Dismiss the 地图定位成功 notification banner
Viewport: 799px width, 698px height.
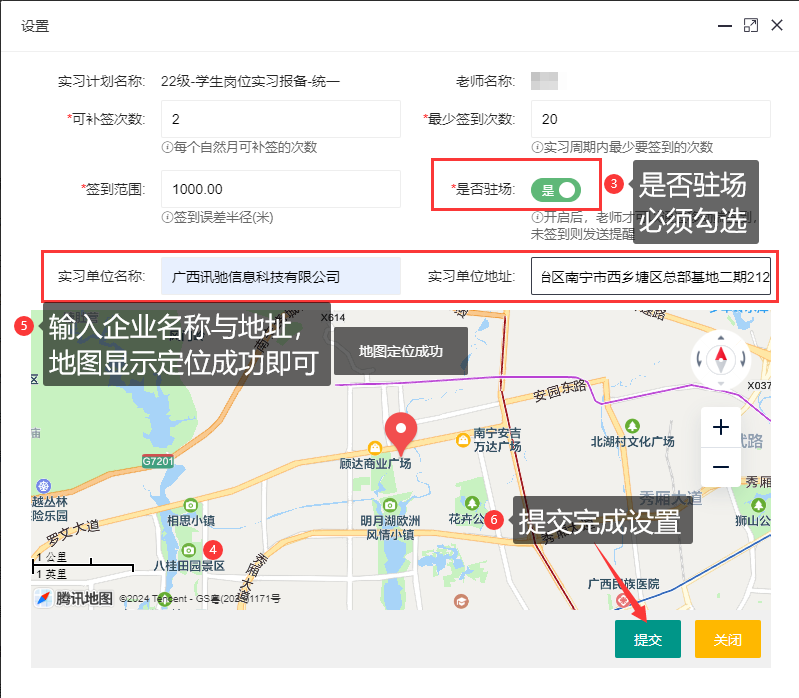(x=400, y=351)
